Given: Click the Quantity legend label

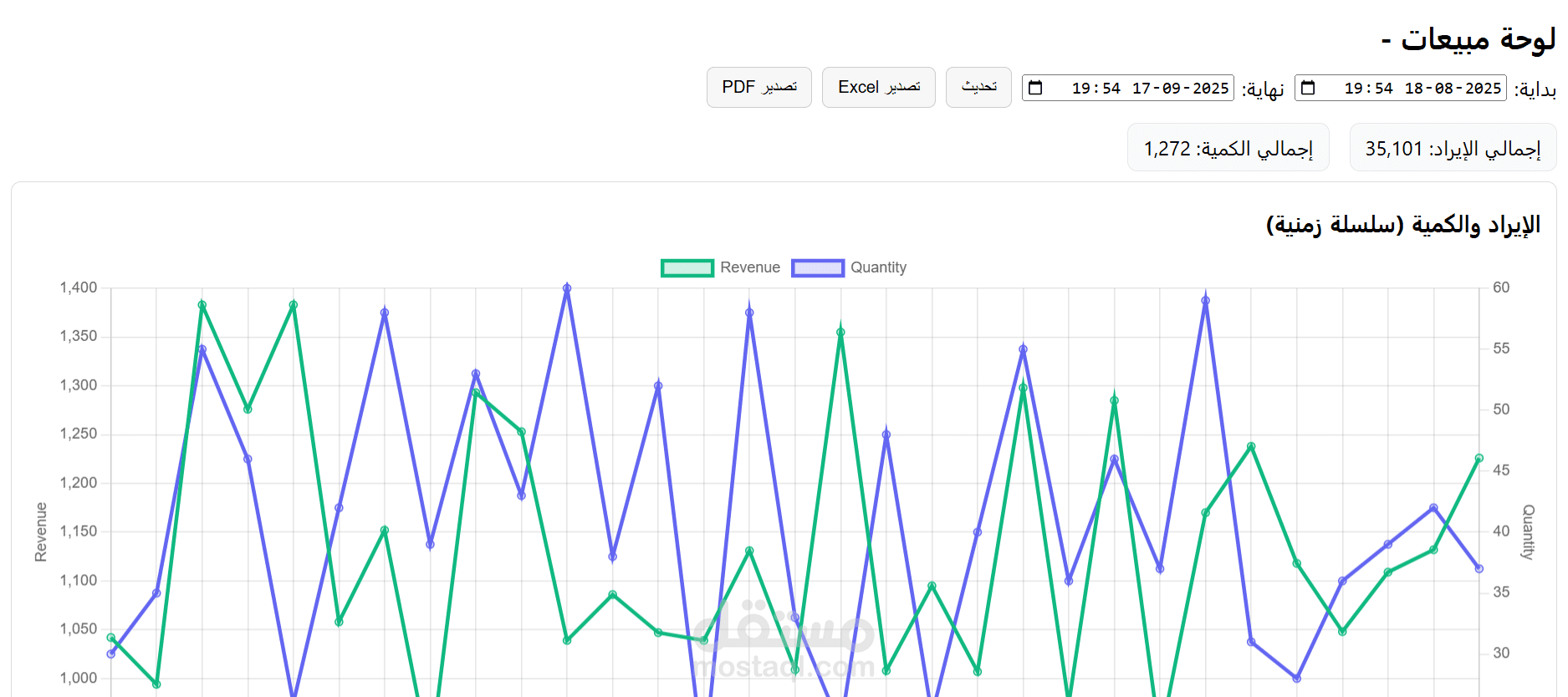Looking at the screenshot, I should pyautogui.click(x=879, y=267).
